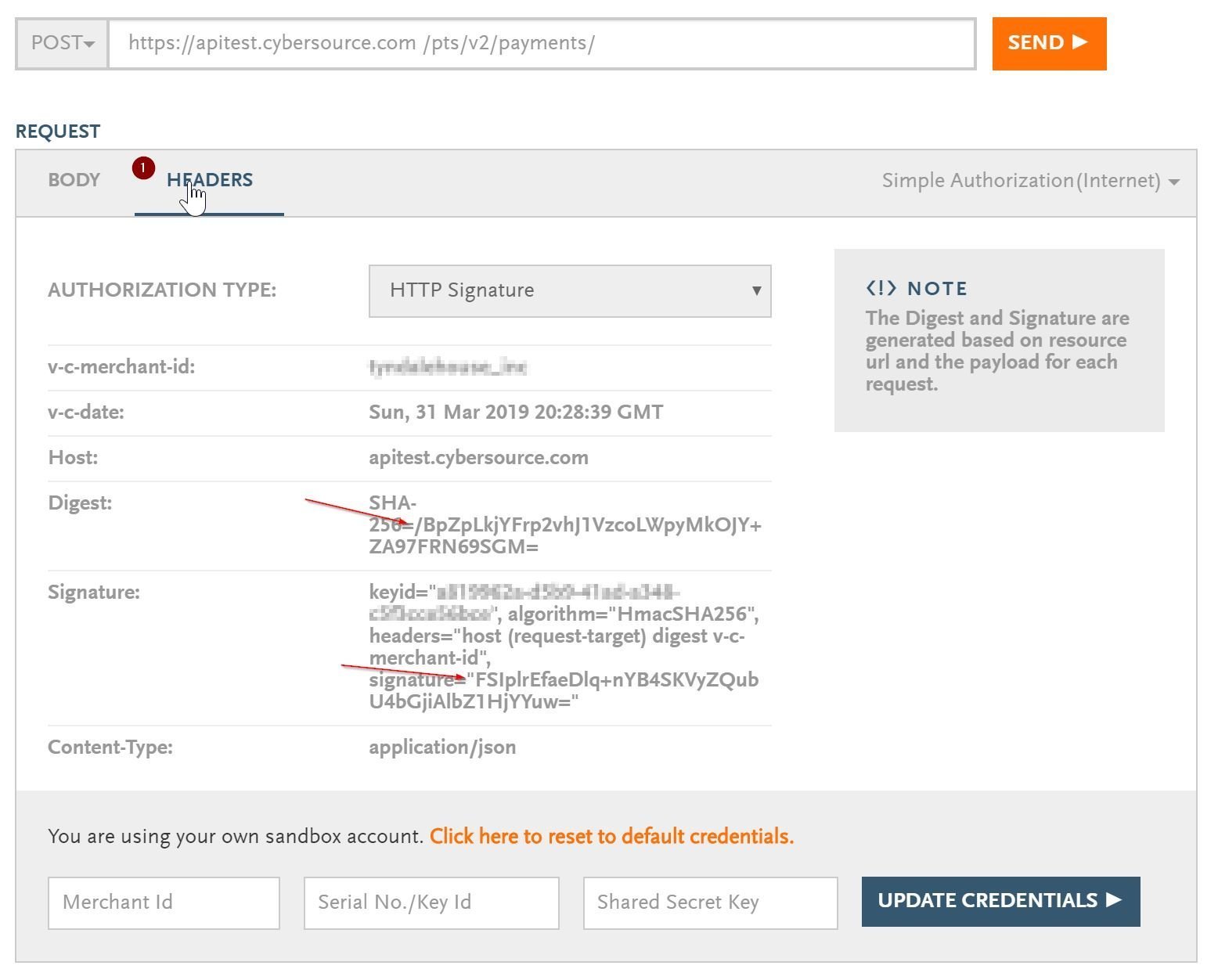
Task: Click the Merchant Id input field
Action: [164, 902]
